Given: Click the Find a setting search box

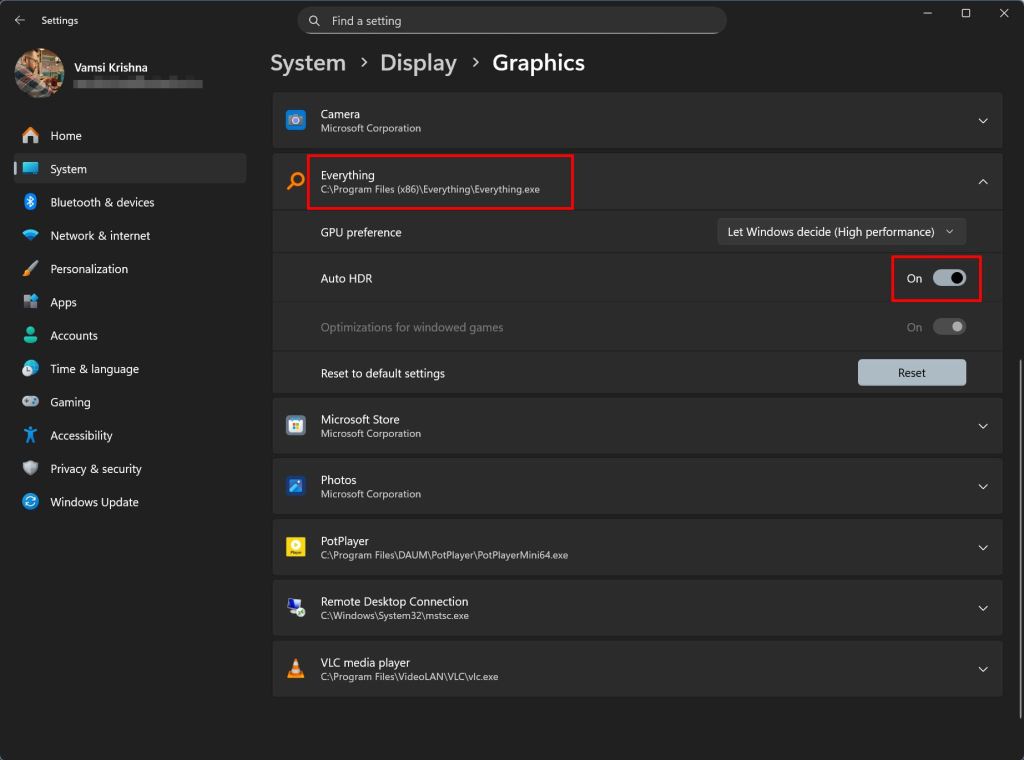Looking at the screenshot, I should pos(512,21).
